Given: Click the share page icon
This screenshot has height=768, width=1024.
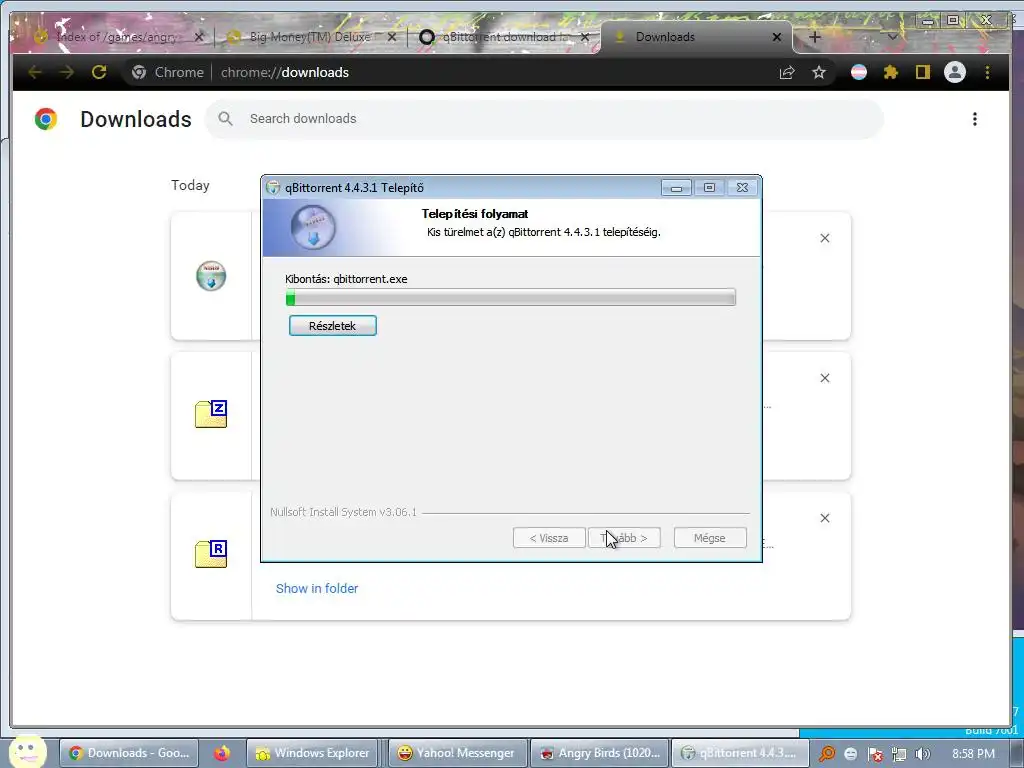Looking at the screenshot, I should (787, 72).
